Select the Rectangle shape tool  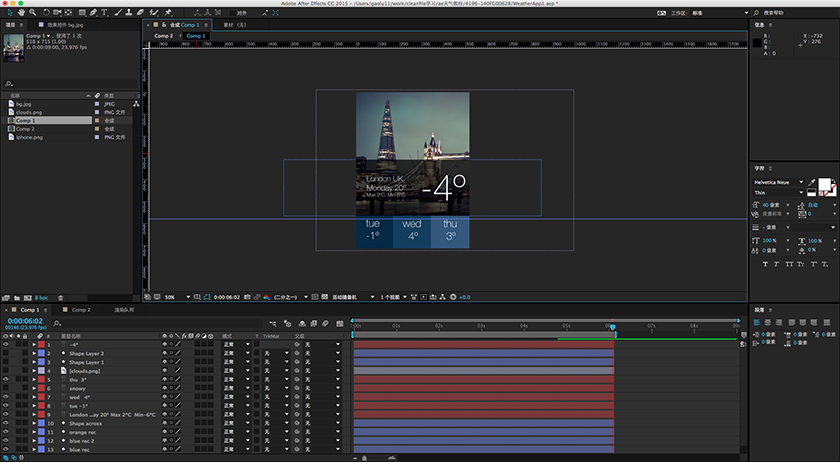[82, 12]
